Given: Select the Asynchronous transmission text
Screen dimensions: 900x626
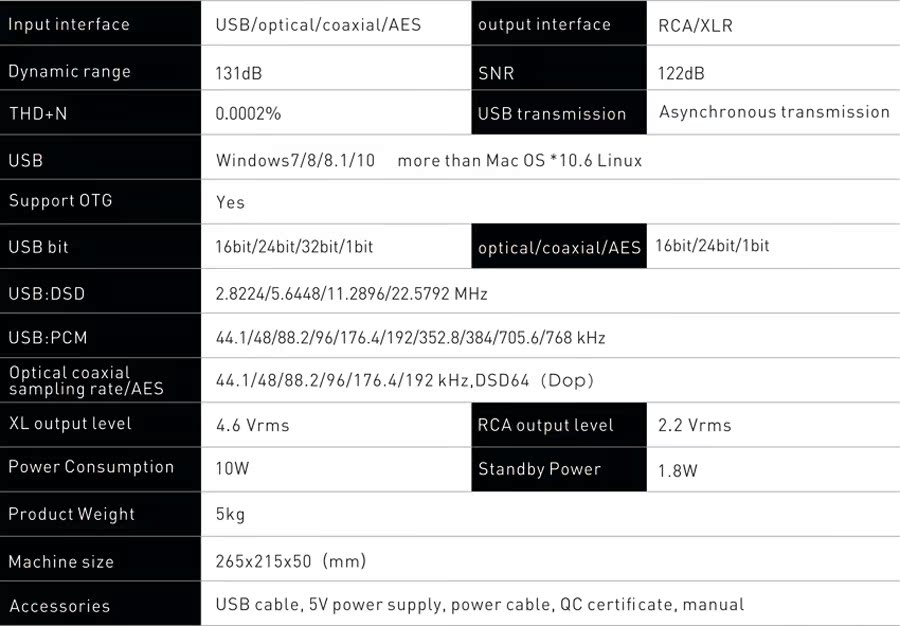Looking at the screenshot, I should tap(774, 112).
